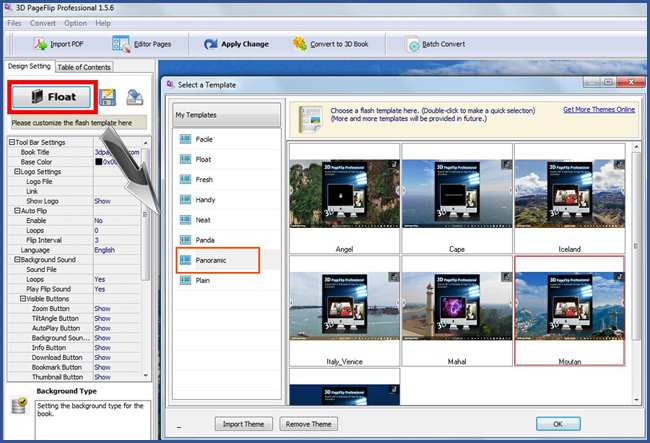Select the Panoramic template icon

point(185,260)
